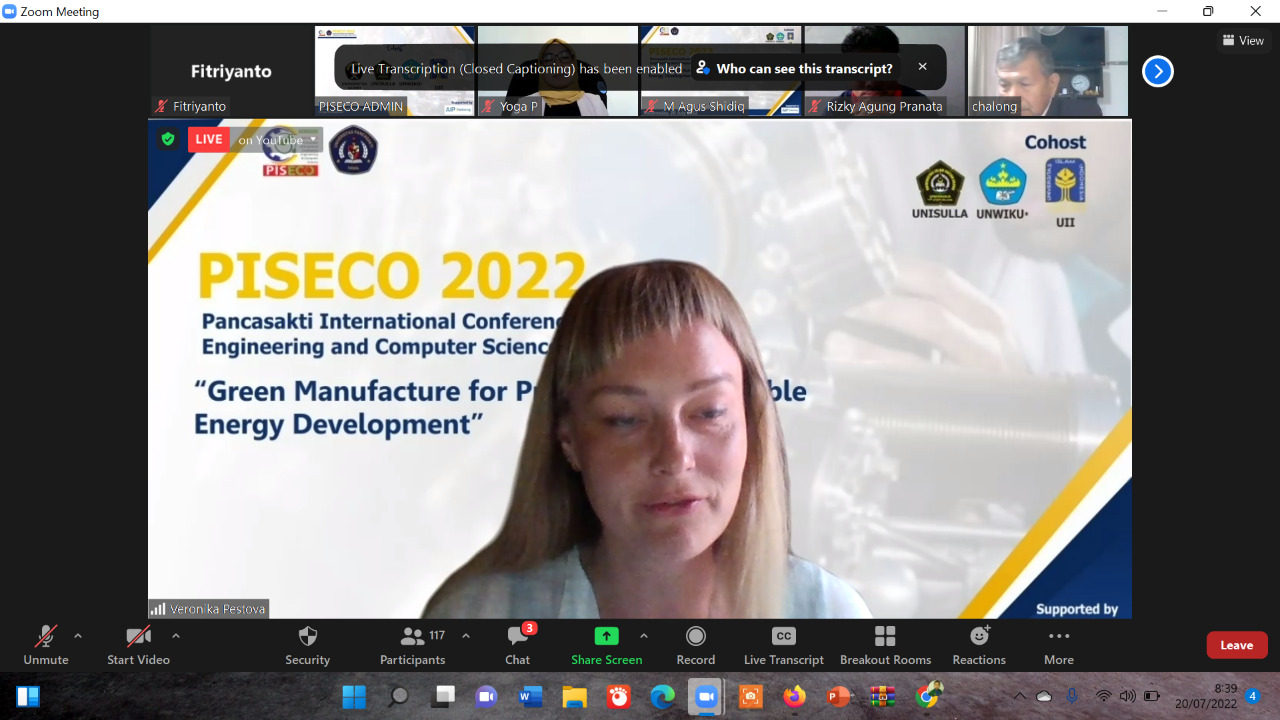Viewport: 1280px width, 720px height.
Task: Show hidden system tray icons
Action: click(x=1019, y=696)
